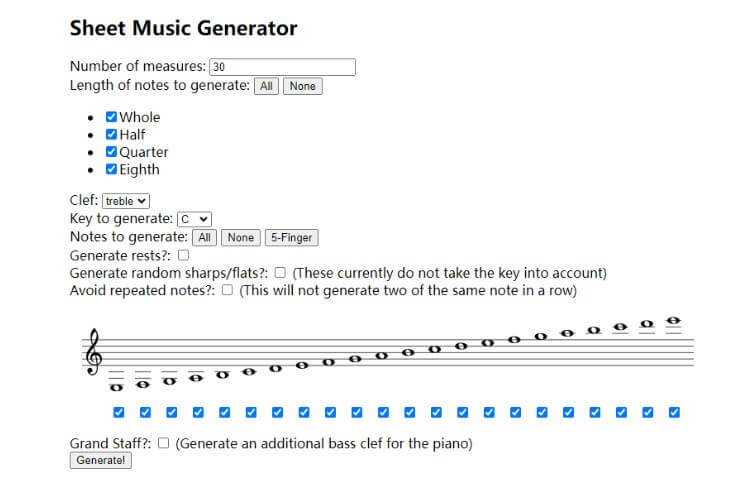Open the Clef dropdown

click(x=126, y=201)
